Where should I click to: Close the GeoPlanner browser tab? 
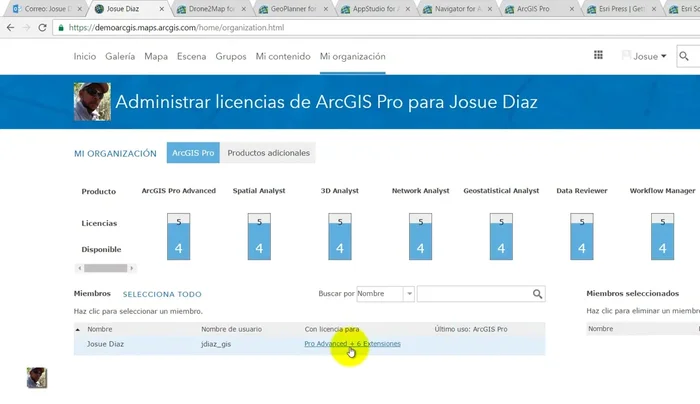pos(326,9)
